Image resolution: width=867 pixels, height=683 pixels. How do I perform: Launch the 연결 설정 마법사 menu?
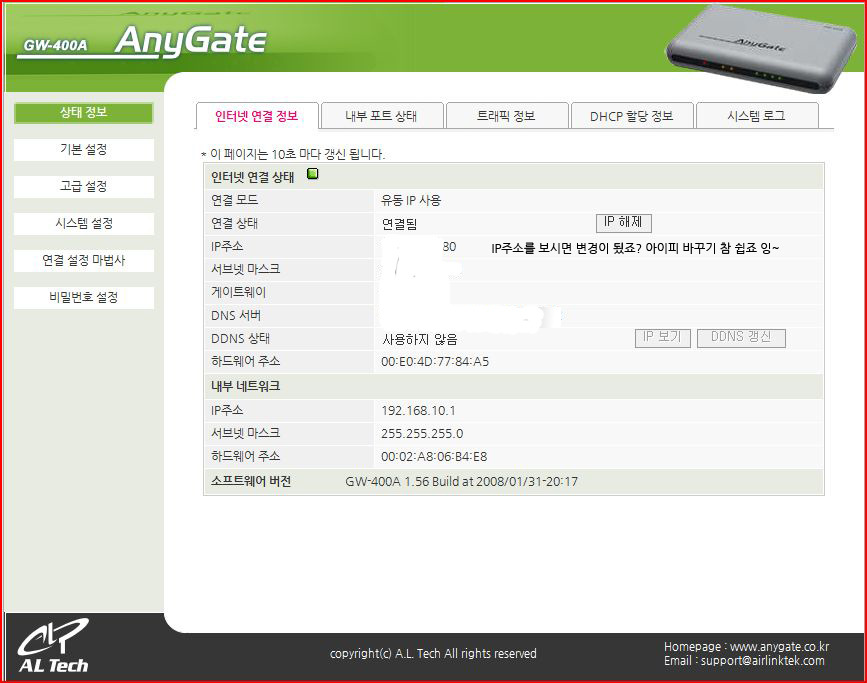click(83, 261)
